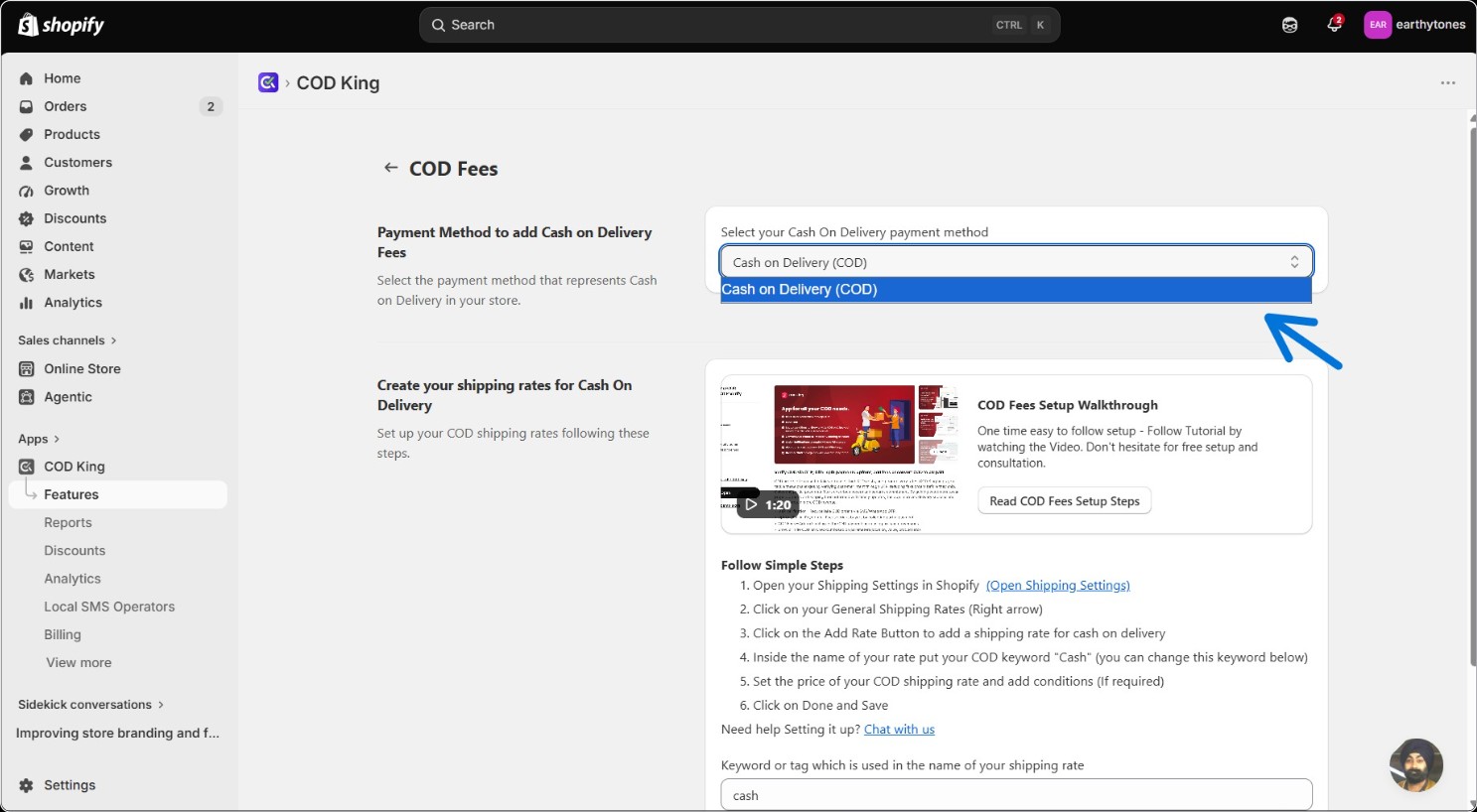Image resolution: width=1477 pixels, height=812 pixels.
Task: Click the Search bar
Action: point(740,25)
